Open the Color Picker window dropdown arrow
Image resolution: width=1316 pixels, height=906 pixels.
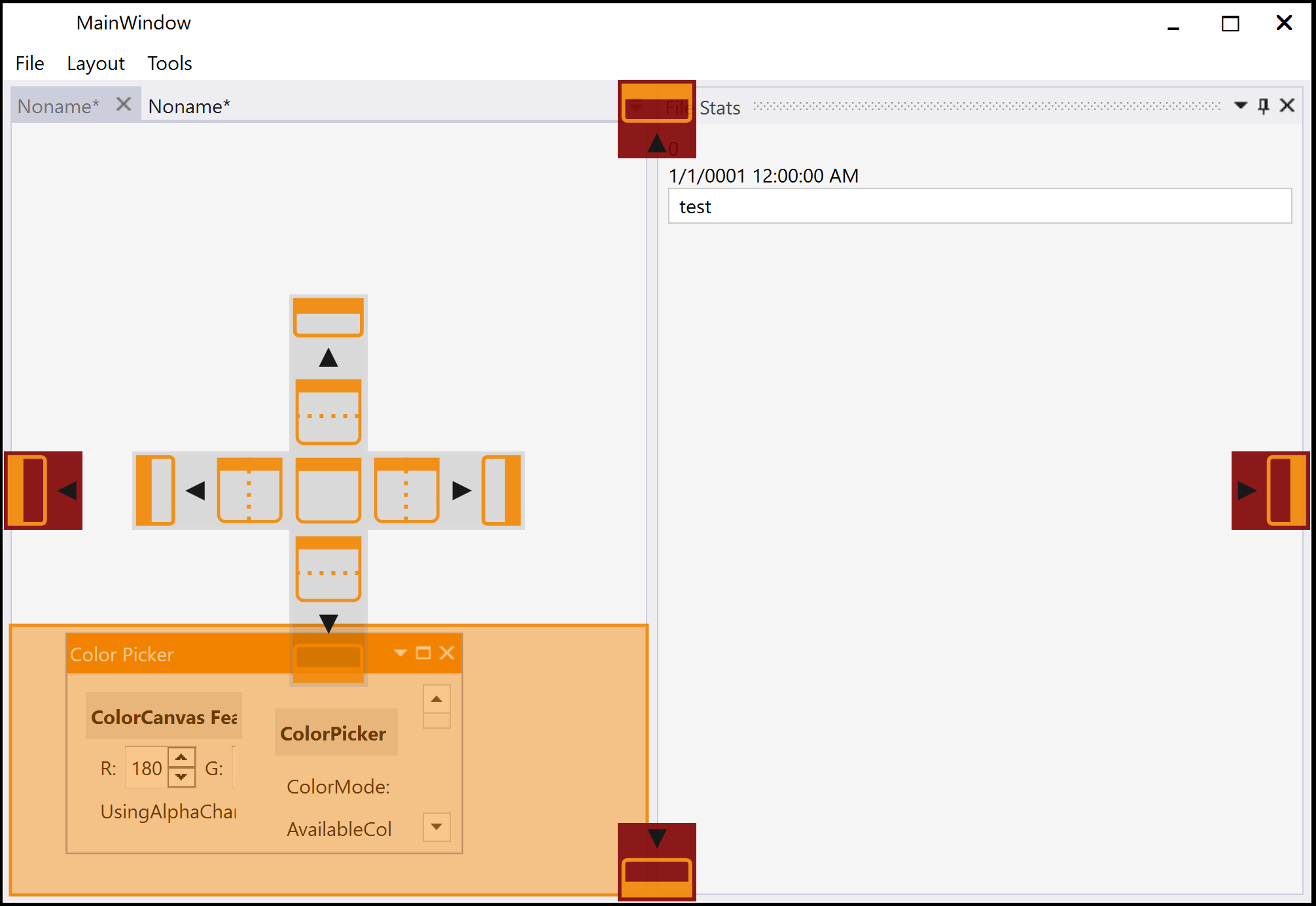pyautogui.click(x=400, y=653)
